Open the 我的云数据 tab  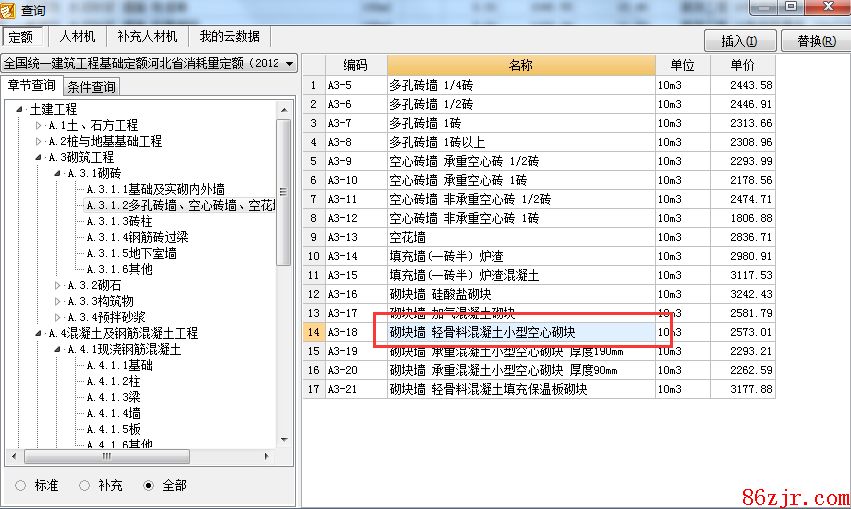pyautogui.click(x=229, y=37)
